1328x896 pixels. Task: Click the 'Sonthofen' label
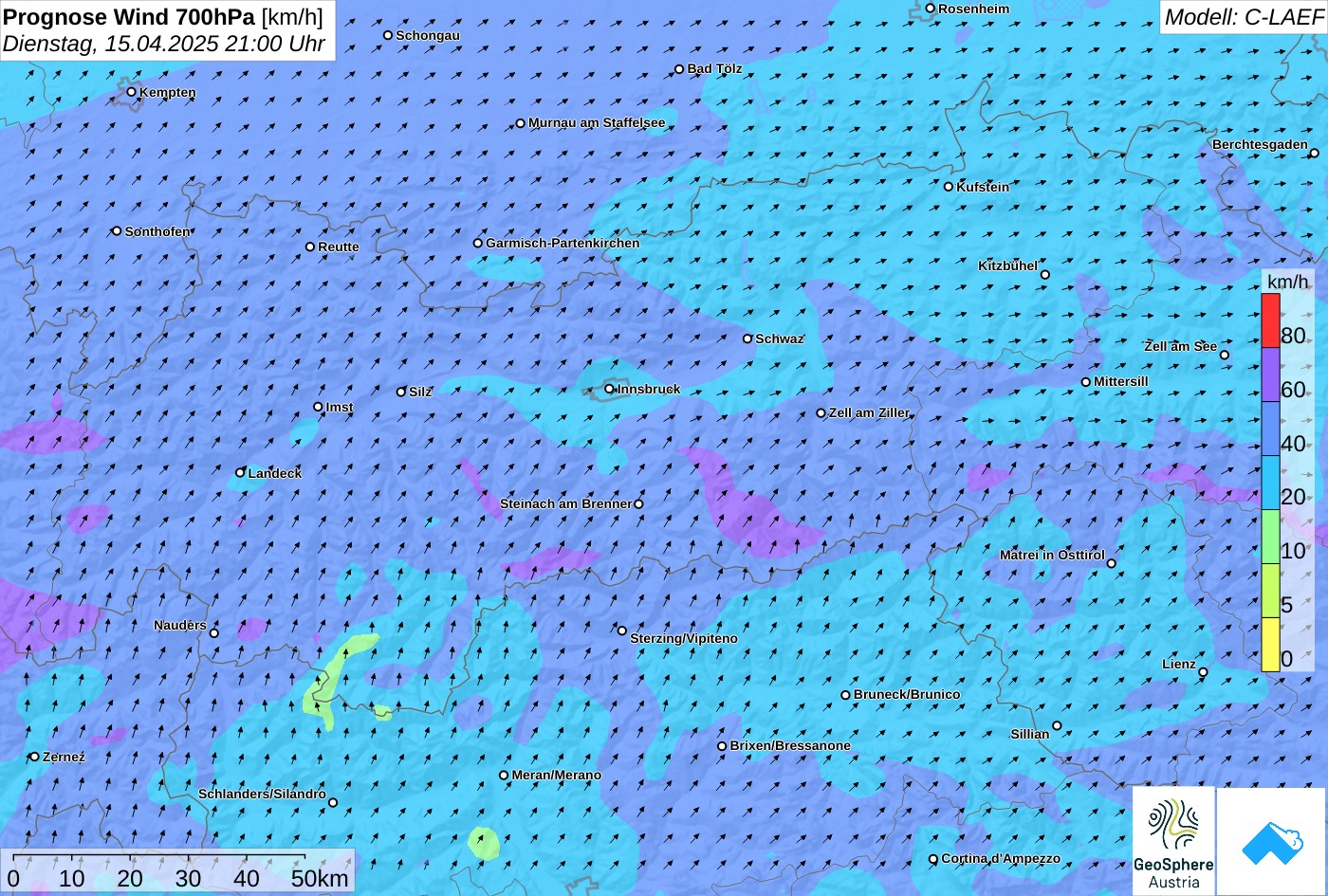coord(157,231)
